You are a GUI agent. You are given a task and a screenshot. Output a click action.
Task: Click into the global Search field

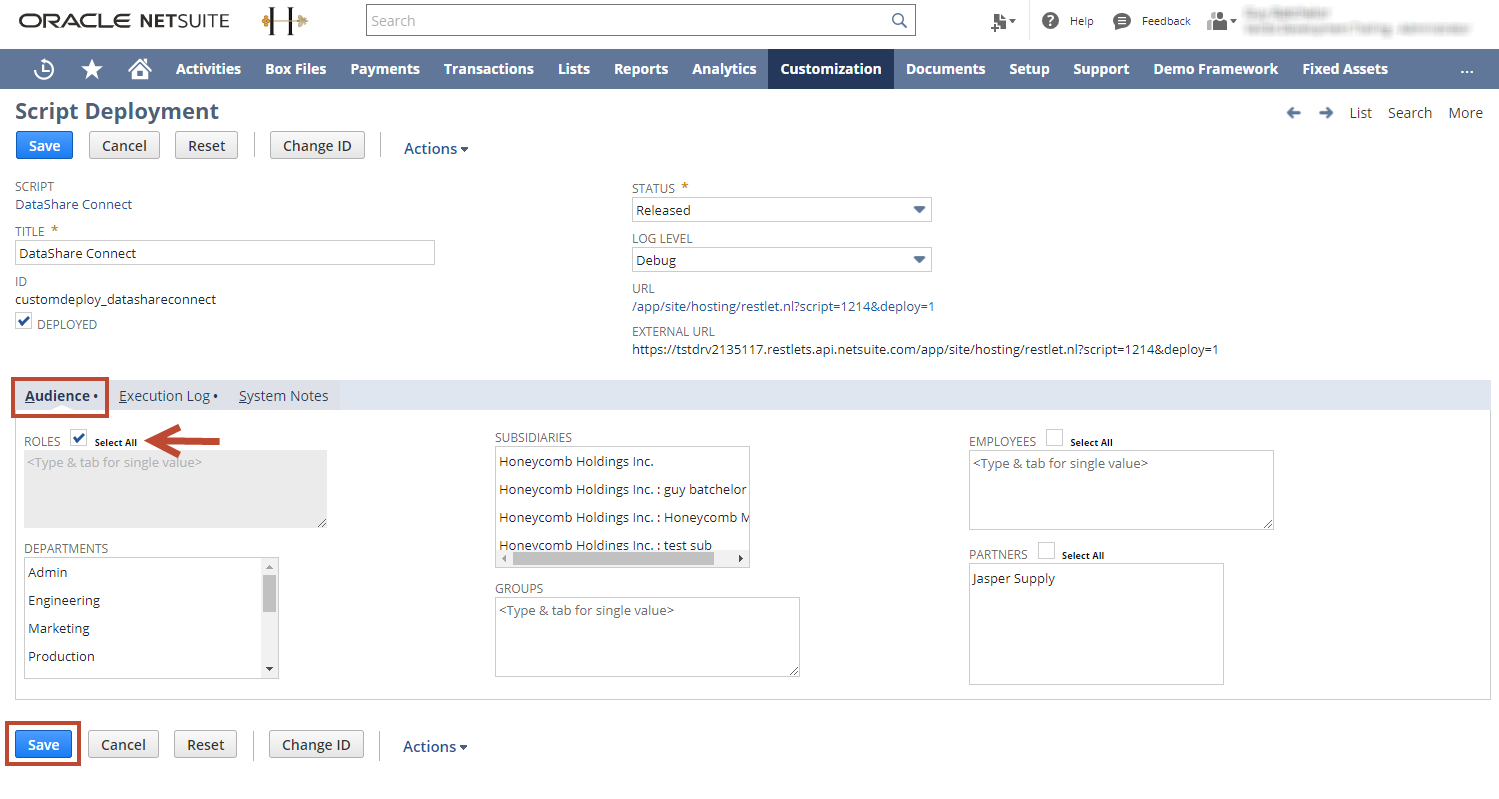628,21
